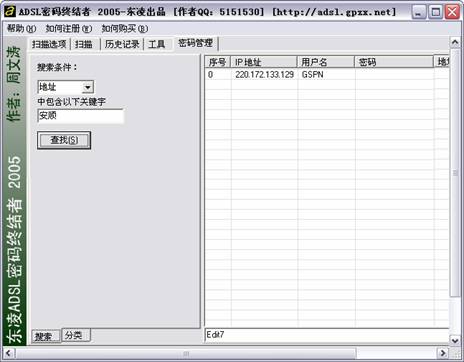Open the 如何注册 menu
The image size is (464, 362).
[x=69, y=29]
